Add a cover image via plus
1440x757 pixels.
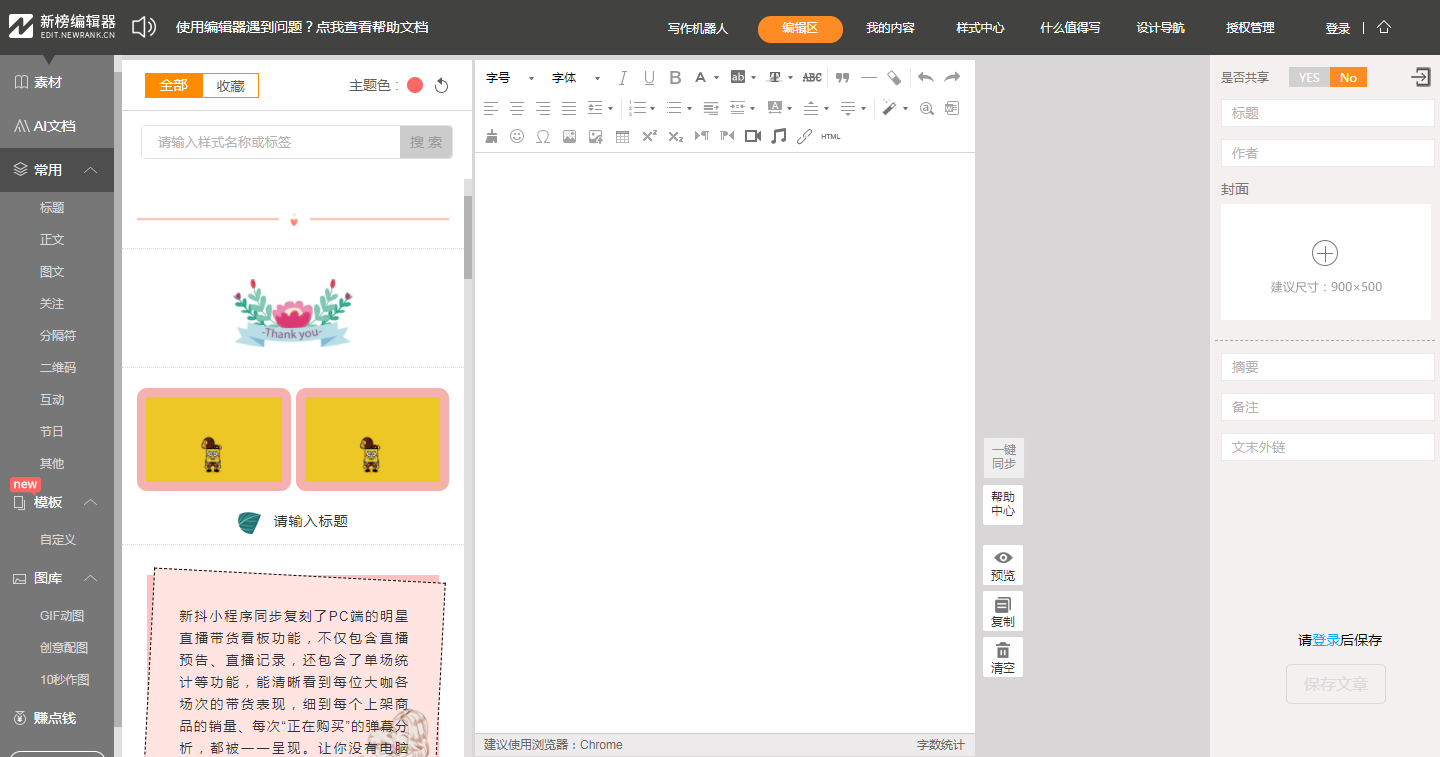click(x=1325, y=253)
